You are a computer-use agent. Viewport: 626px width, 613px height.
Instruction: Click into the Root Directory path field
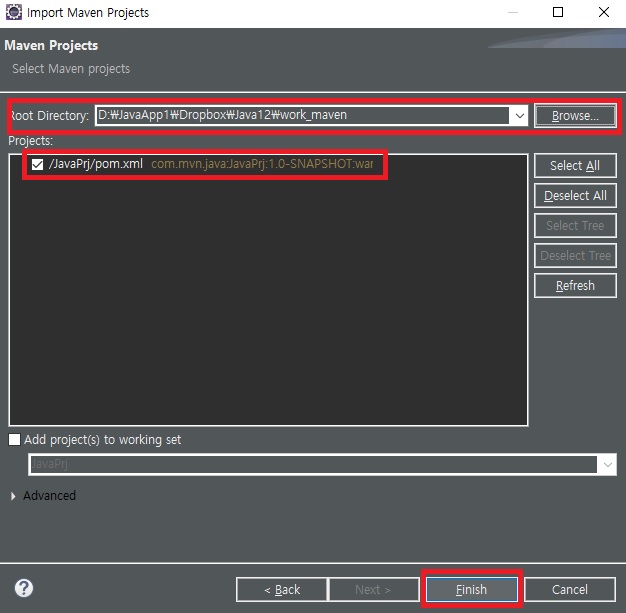tap(303, 115)
